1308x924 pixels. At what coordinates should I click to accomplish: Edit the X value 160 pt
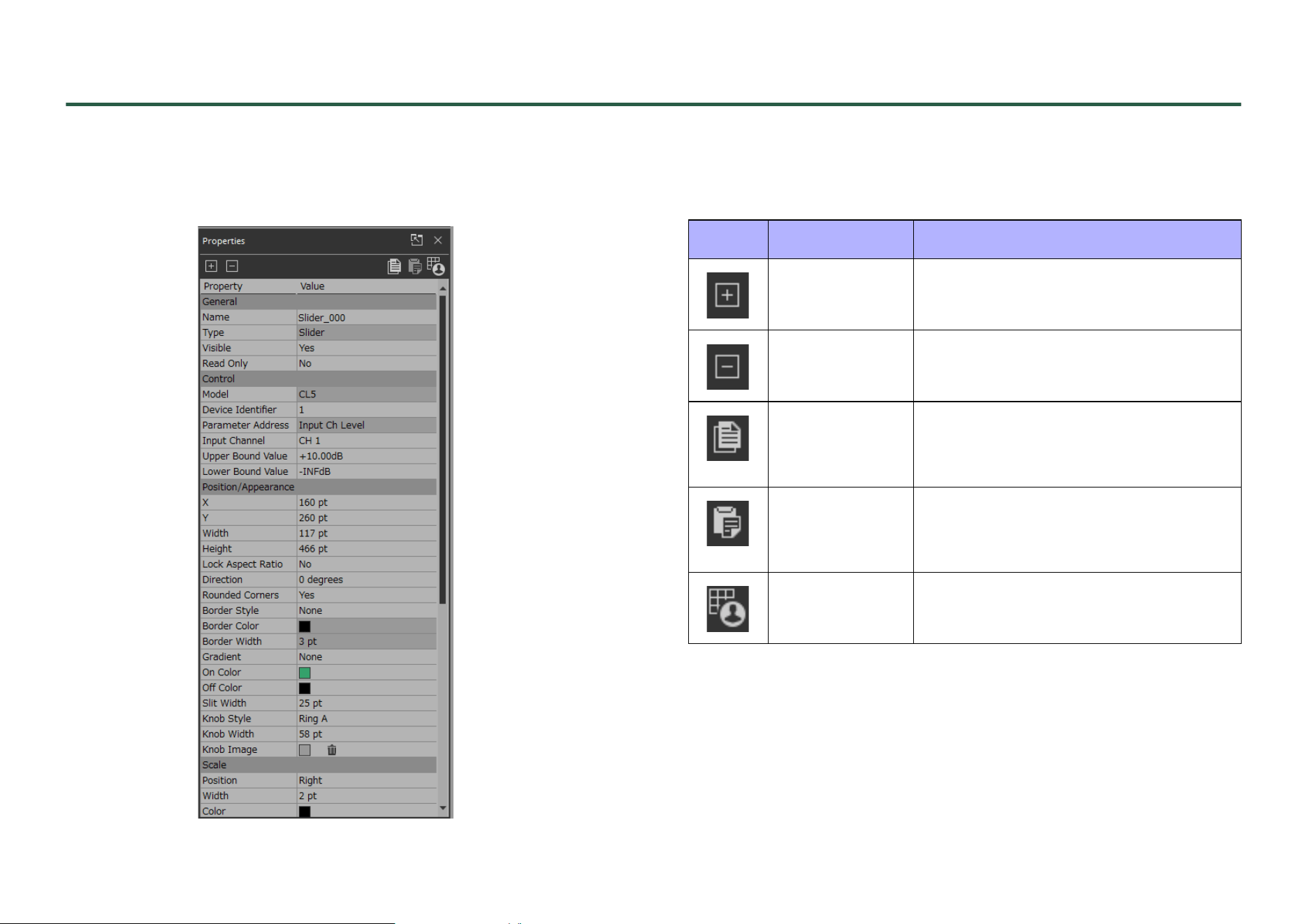point(367,502)
